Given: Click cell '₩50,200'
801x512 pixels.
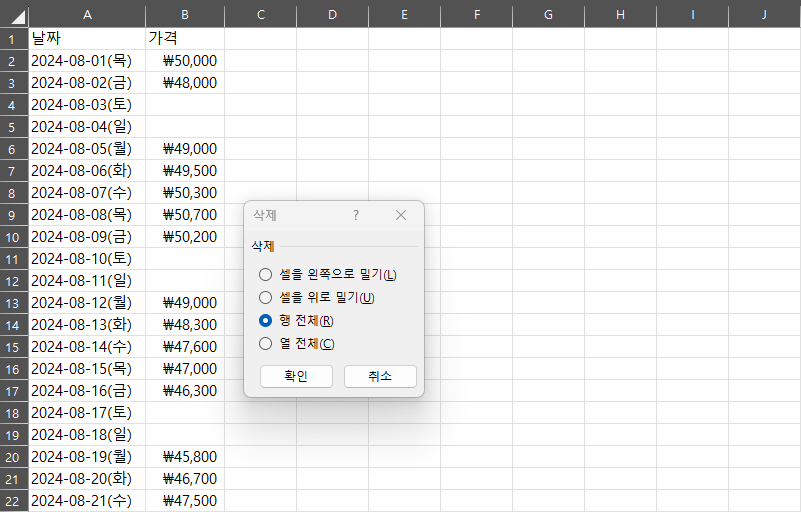Looking at the screenshot, I should point(185,237).
